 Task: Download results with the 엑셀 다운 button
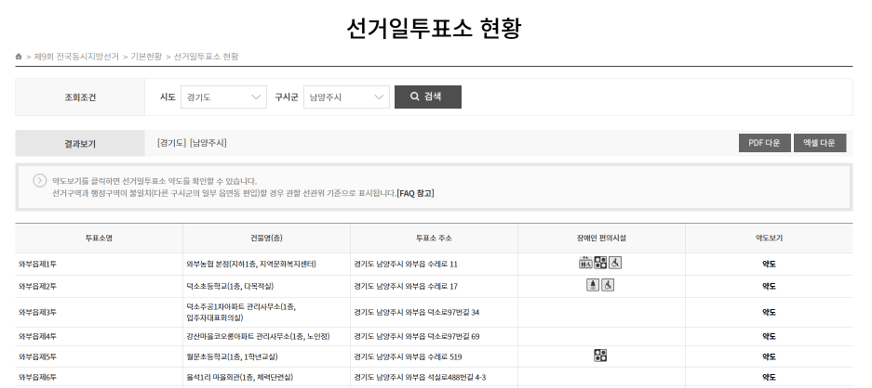pos(820,143)
